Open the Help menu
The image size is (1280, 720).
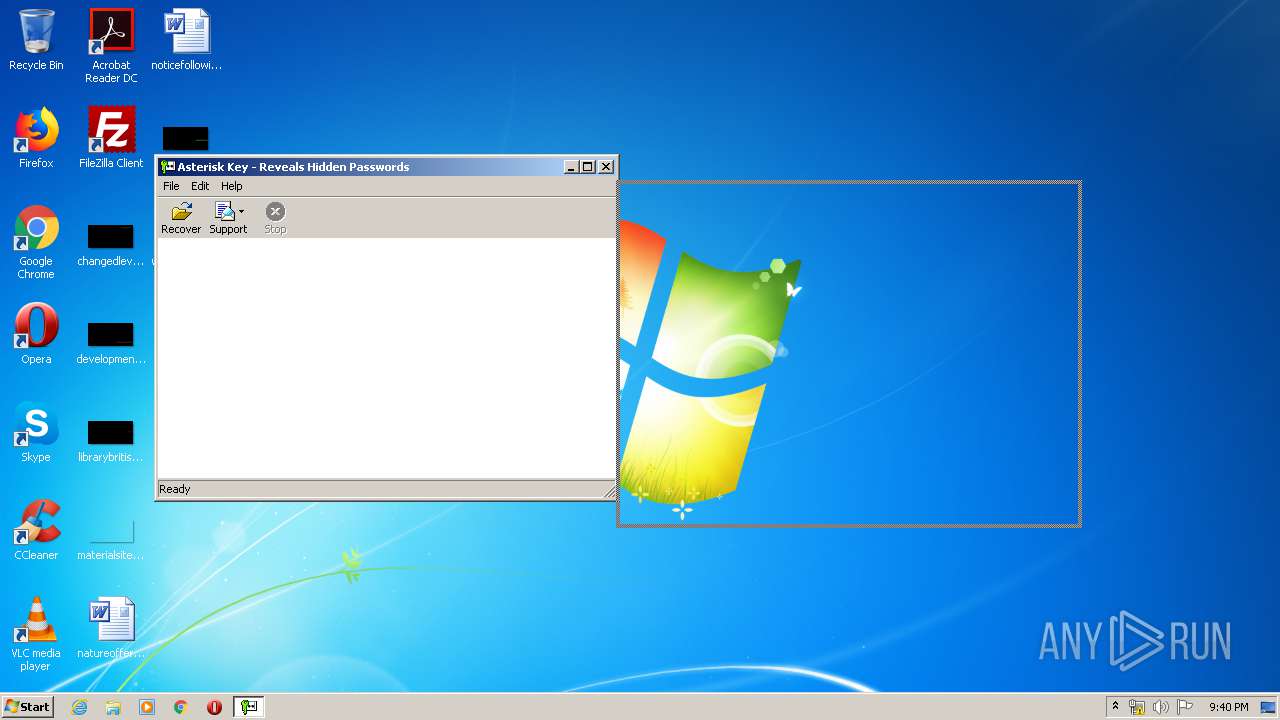[x=231, y=186]
